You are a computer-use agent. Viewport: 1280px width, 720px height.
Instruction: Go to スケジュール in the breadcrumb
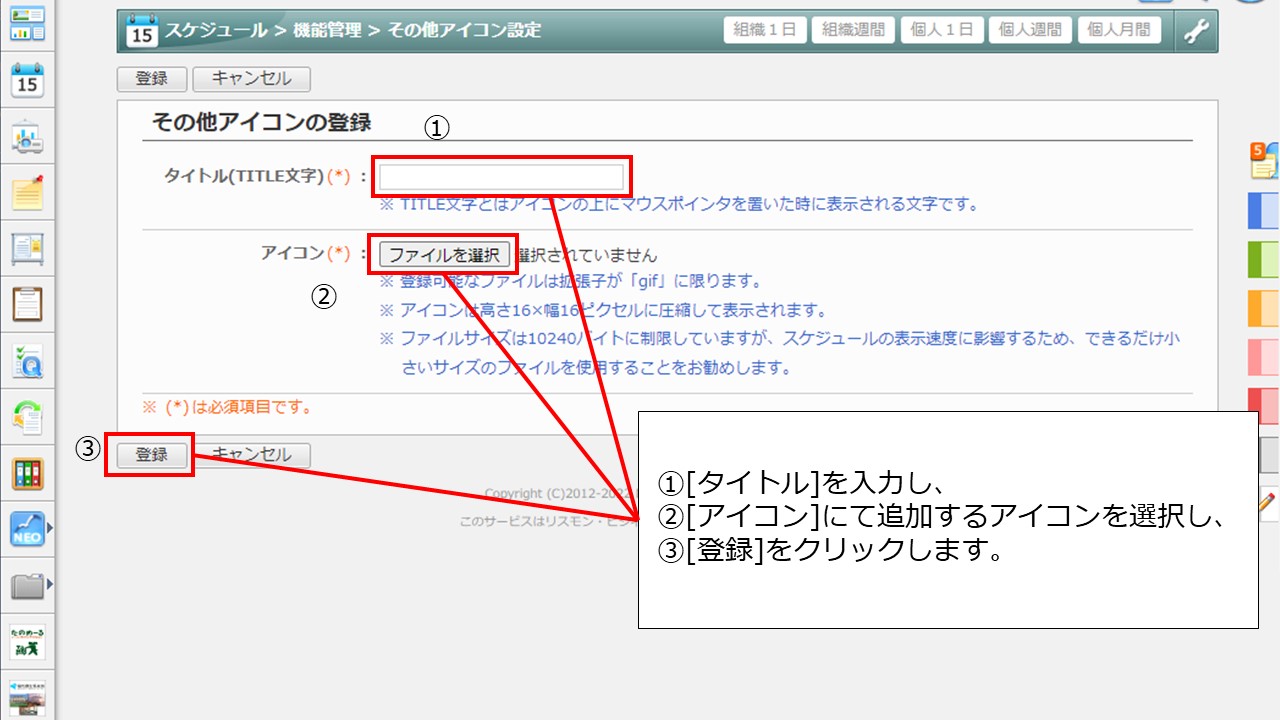217,30
